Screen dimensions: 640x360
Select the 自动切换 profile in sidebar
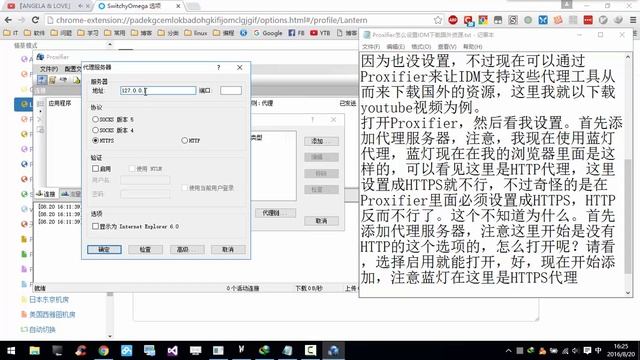pos(38,329)
